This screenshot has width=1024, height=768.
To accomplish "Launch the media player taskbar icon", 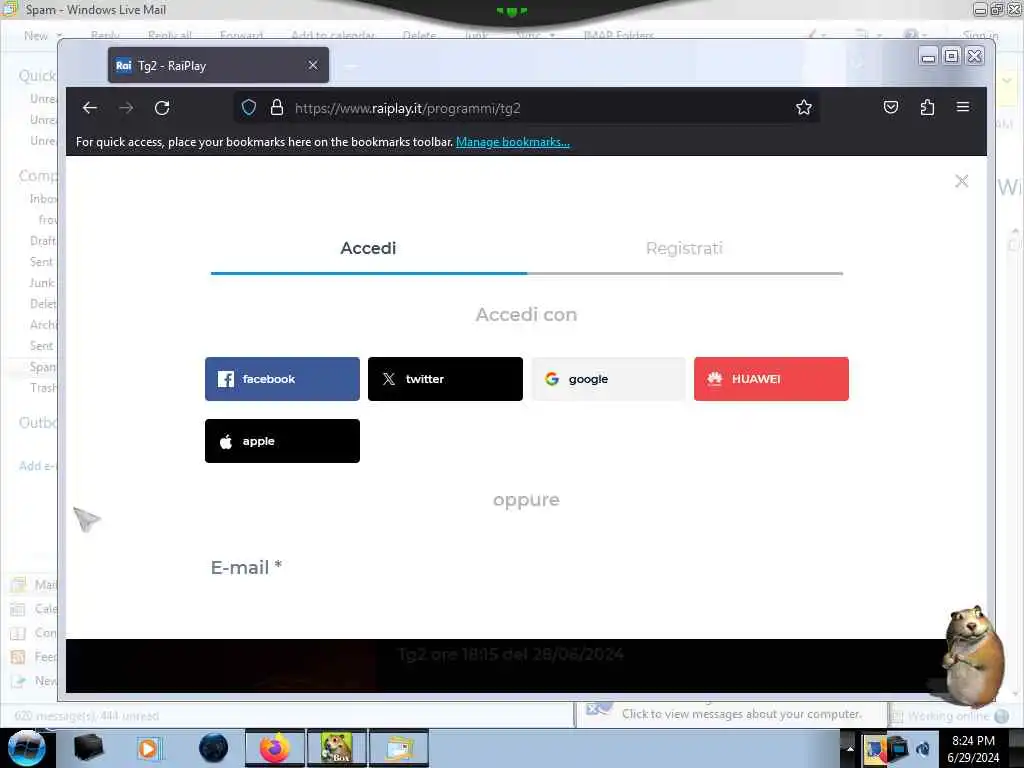I will pos(148,748).
